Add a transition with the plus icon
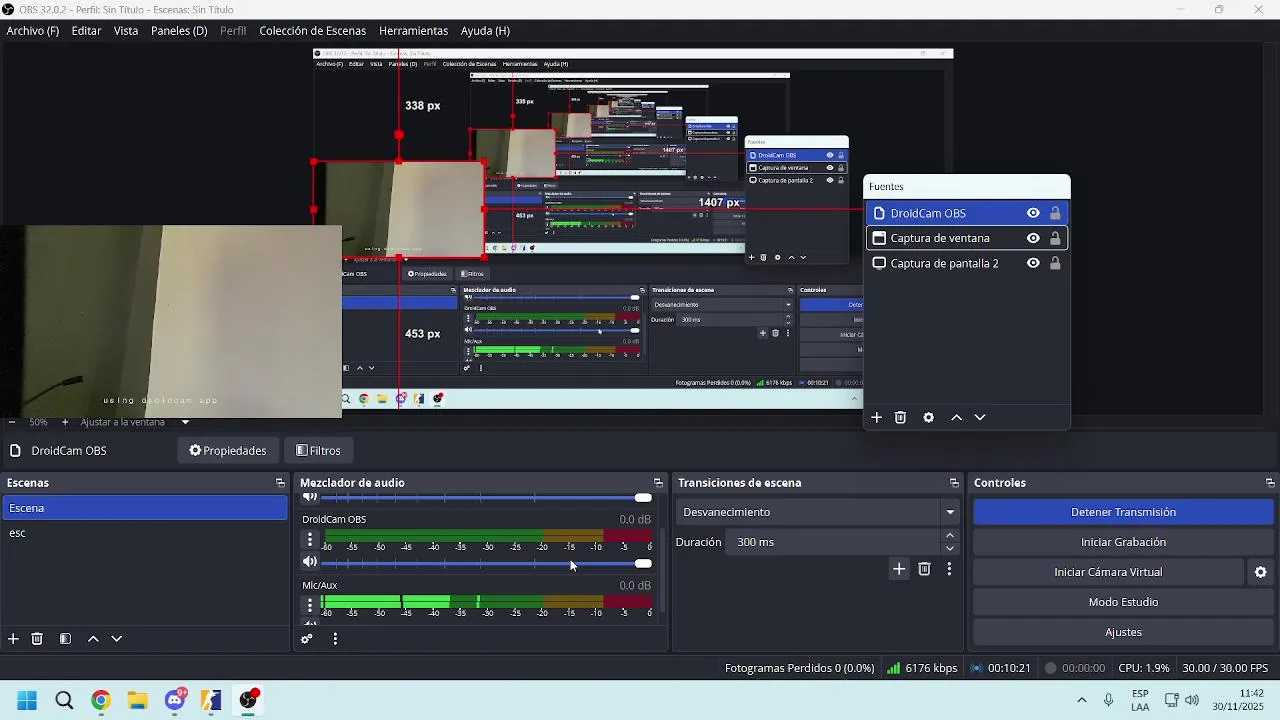Image resolution: width=1280 pixels, height=720 pixels. pyautogui.click(x=899, y=569)
